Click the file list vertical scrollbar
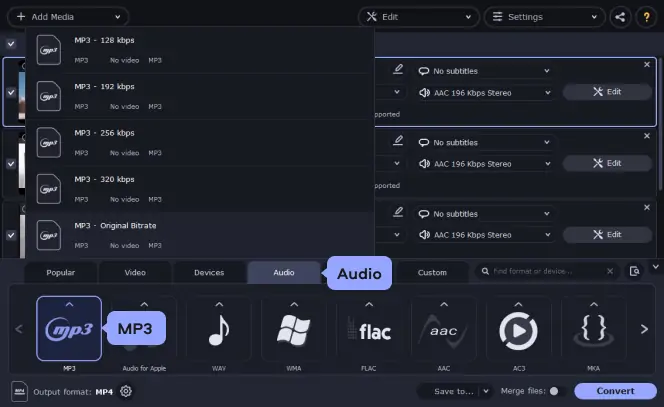The image size is (664, 407). [659, 123]
